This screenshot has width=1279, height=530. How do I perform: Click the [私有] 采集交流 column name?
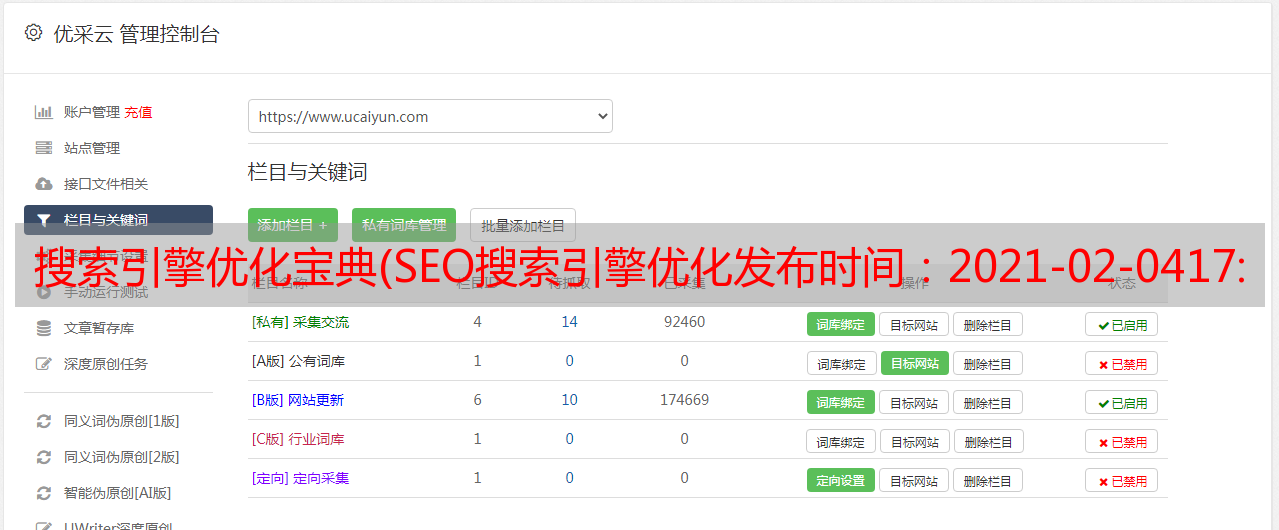pos(301,322)
